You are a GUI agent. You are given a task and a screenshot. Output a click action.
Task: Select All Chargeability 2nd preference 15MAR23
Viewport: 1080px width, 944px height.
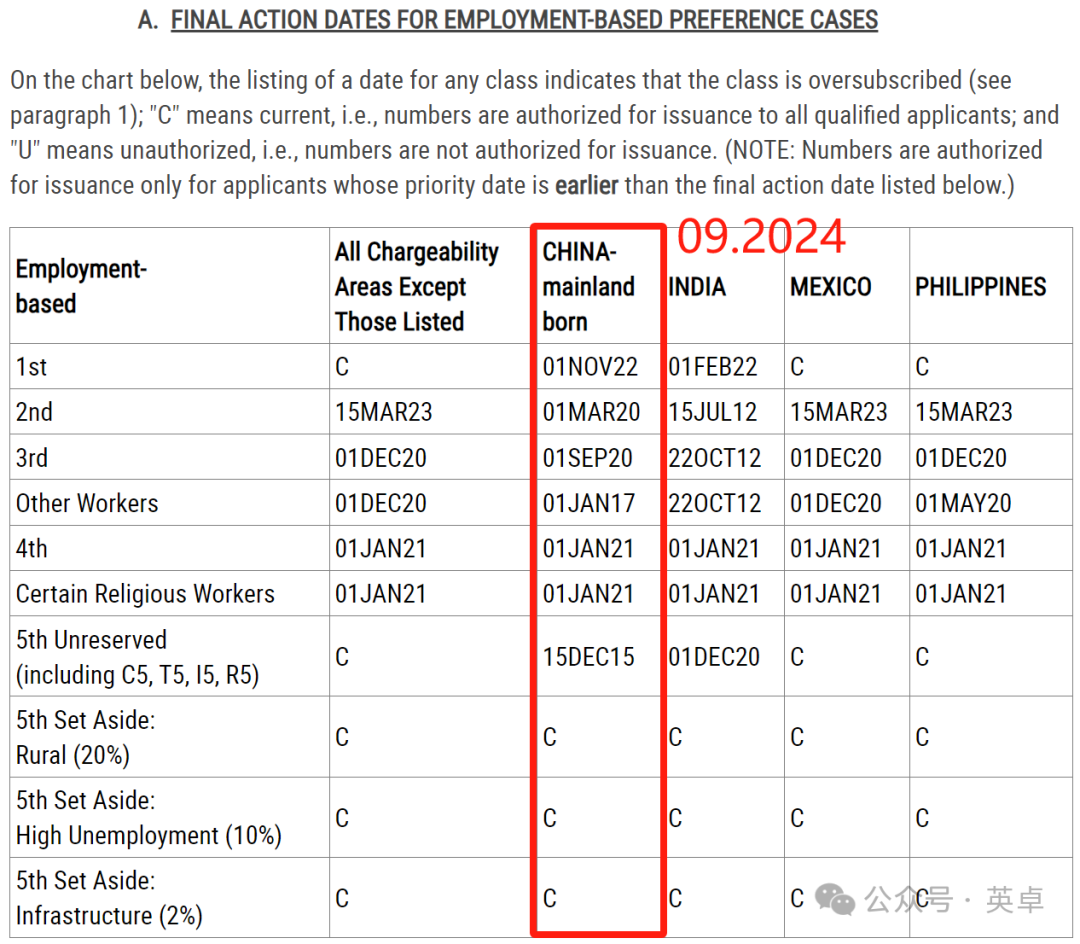[x=384, y=412]
